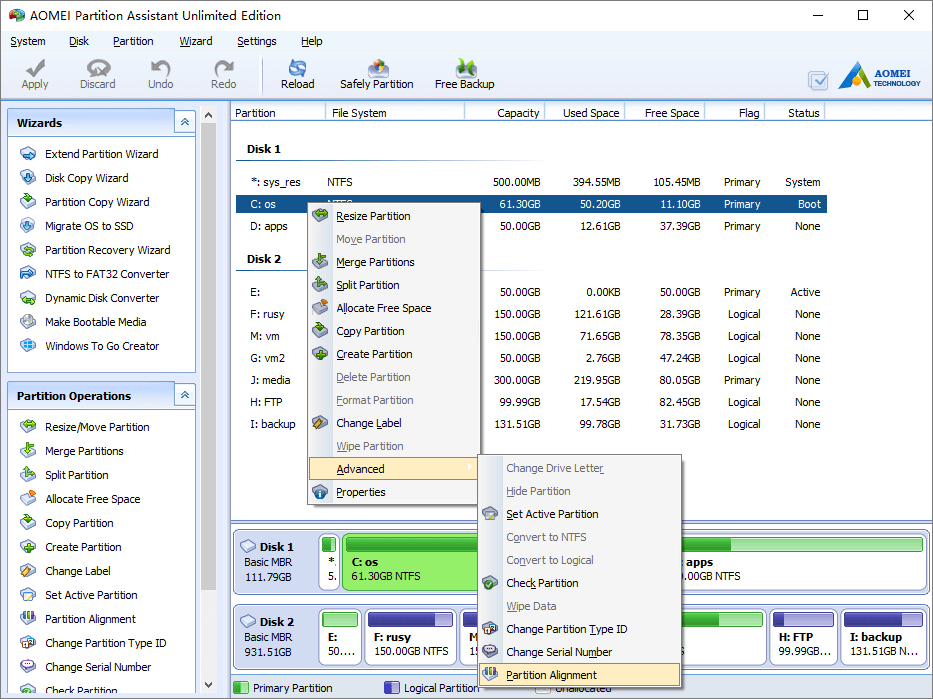The width and height of the screenshot is (933, 699).
Task: Open Dynamic Disk Converter icon
Action: [x=28, y=297]
